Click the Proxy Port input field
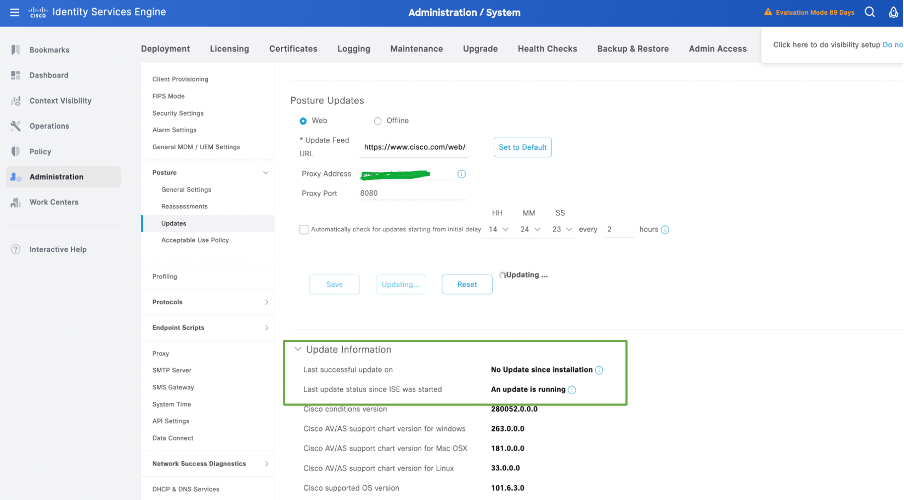The width and height of the screenshot is (904, 500). [412, 193]
